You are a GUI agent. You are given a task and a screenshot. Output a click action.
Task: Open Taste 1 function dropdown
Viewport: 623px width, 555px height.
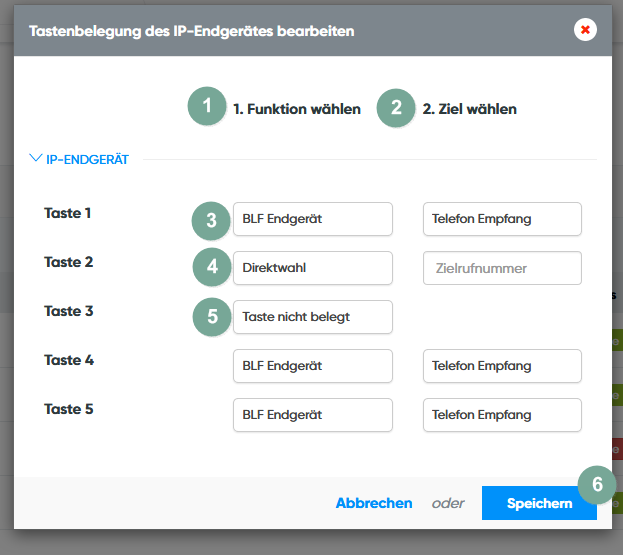(x=312, y=219)
